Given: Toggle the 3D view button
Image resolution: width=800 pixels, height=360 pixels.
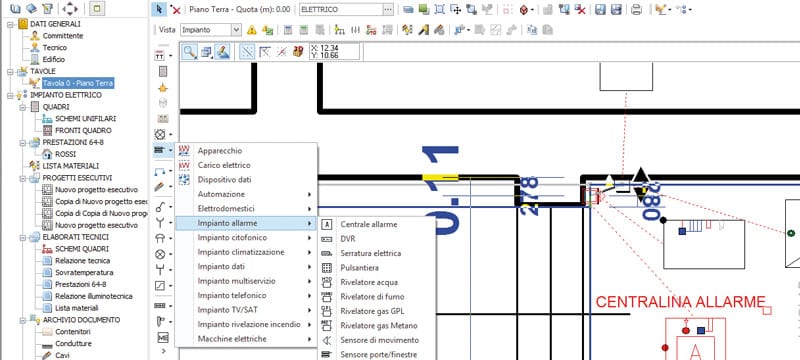Looking at the screenshot, I should tap(297, 52).
